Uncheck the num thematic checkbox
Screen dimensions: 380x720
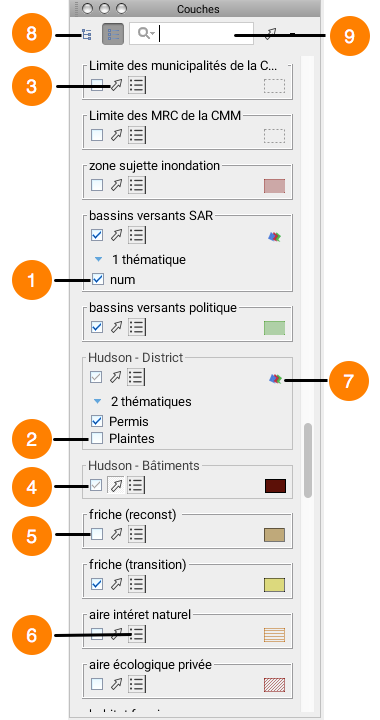click(97, 279)
